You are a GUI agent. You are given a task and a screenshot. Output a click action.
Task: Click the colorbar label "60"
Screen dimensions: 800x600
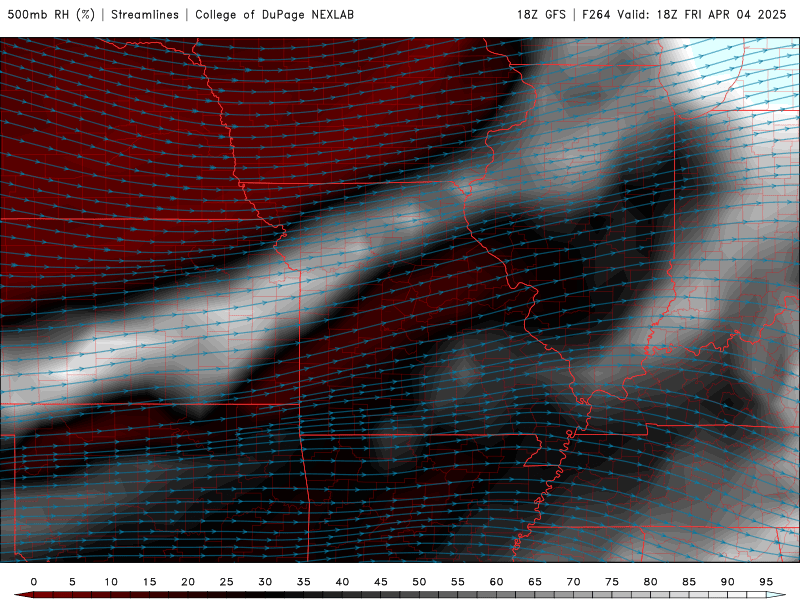[x=496, y=582]
